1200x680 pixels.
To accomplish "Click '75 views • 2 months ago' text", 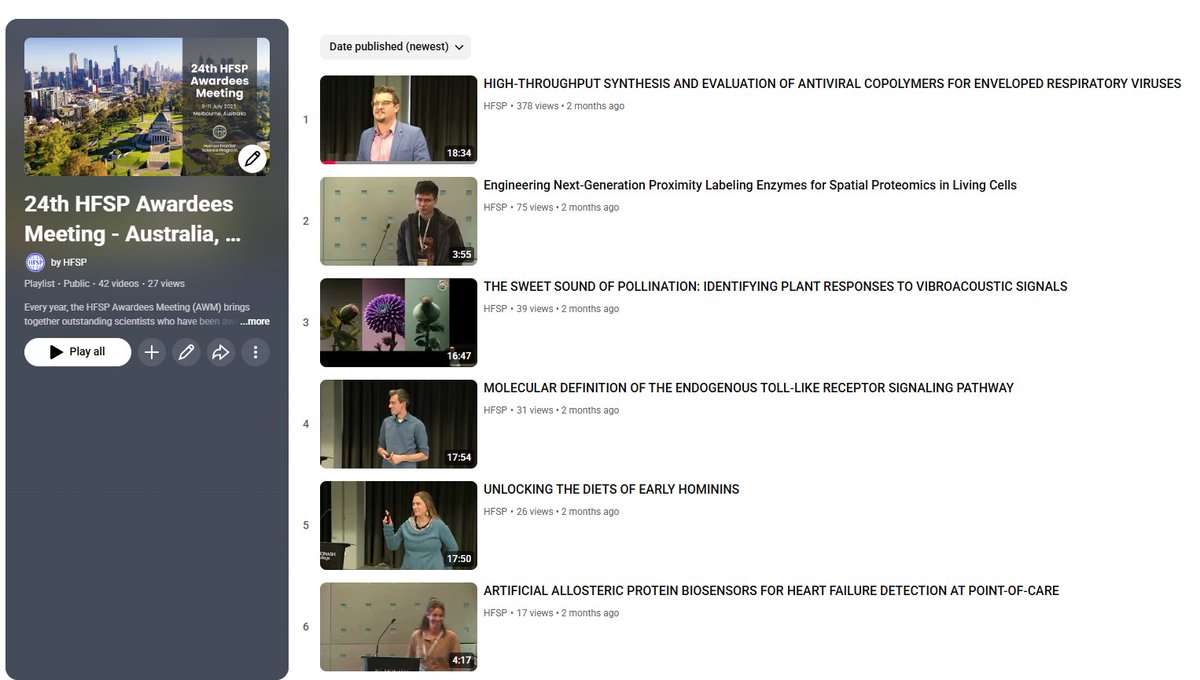I will 567,208.
